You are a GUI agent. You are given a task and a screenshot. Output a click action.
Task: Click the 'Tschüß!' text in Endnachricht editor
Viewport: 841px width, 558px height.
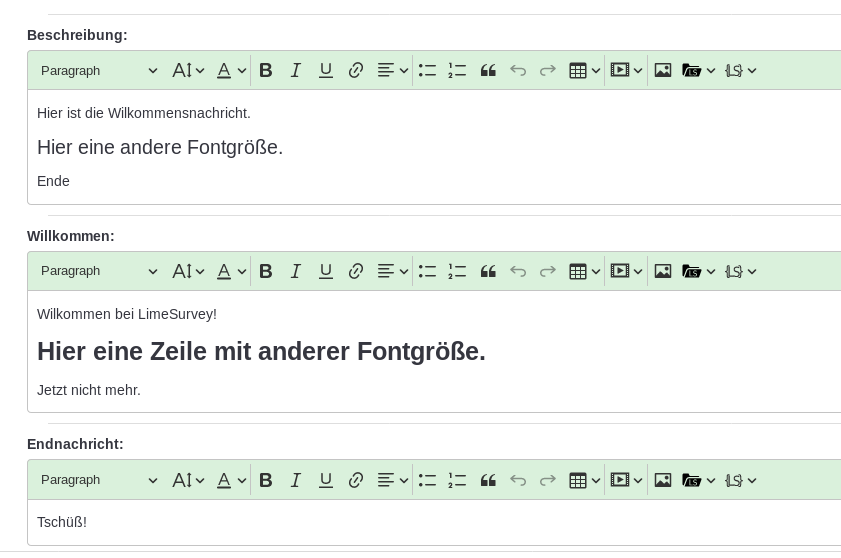pyautogui.click(x=62, y=522)
